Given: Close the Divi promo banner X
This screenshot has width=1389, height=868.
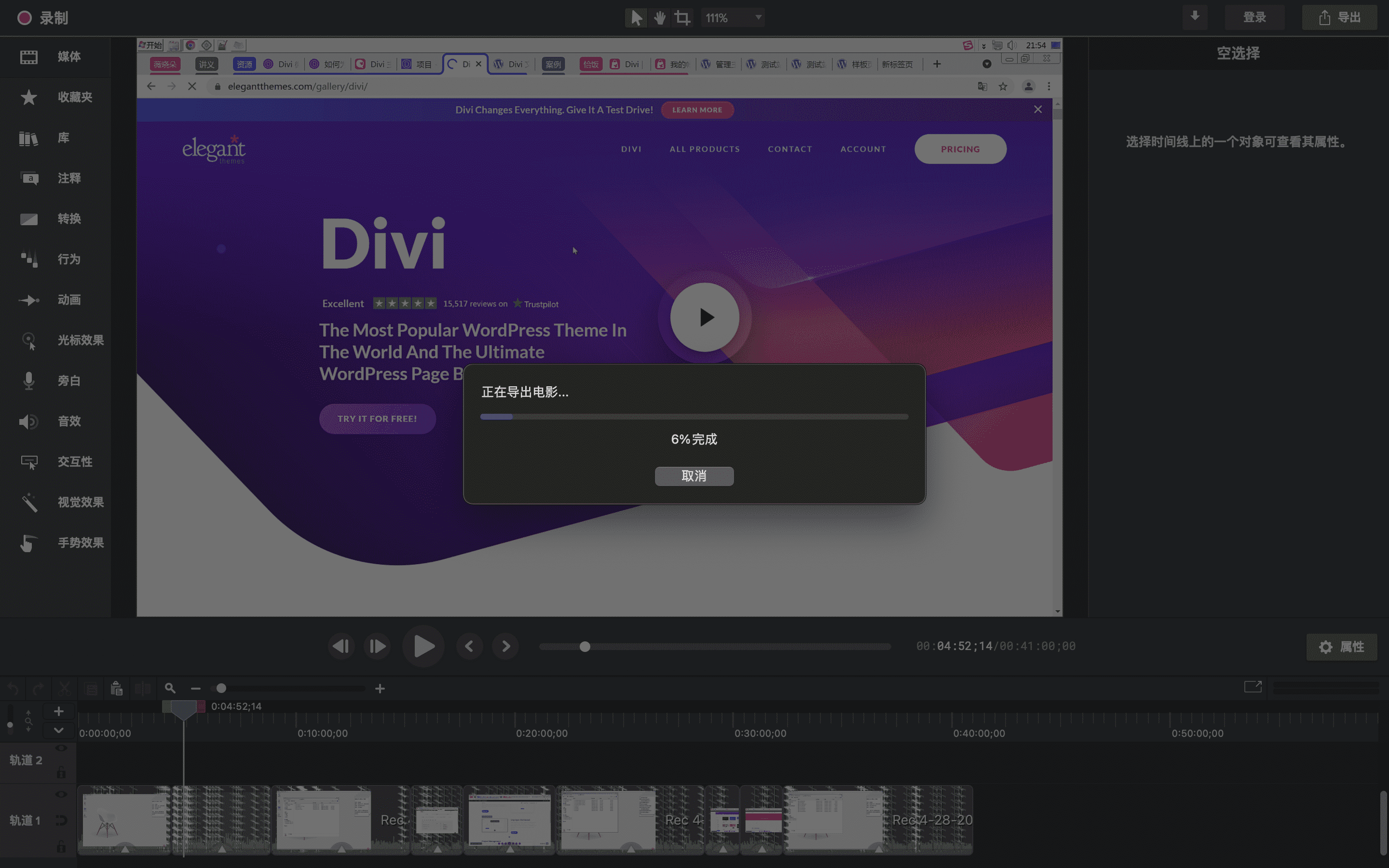Looking at the screenshot, I should click(1038, 109).
